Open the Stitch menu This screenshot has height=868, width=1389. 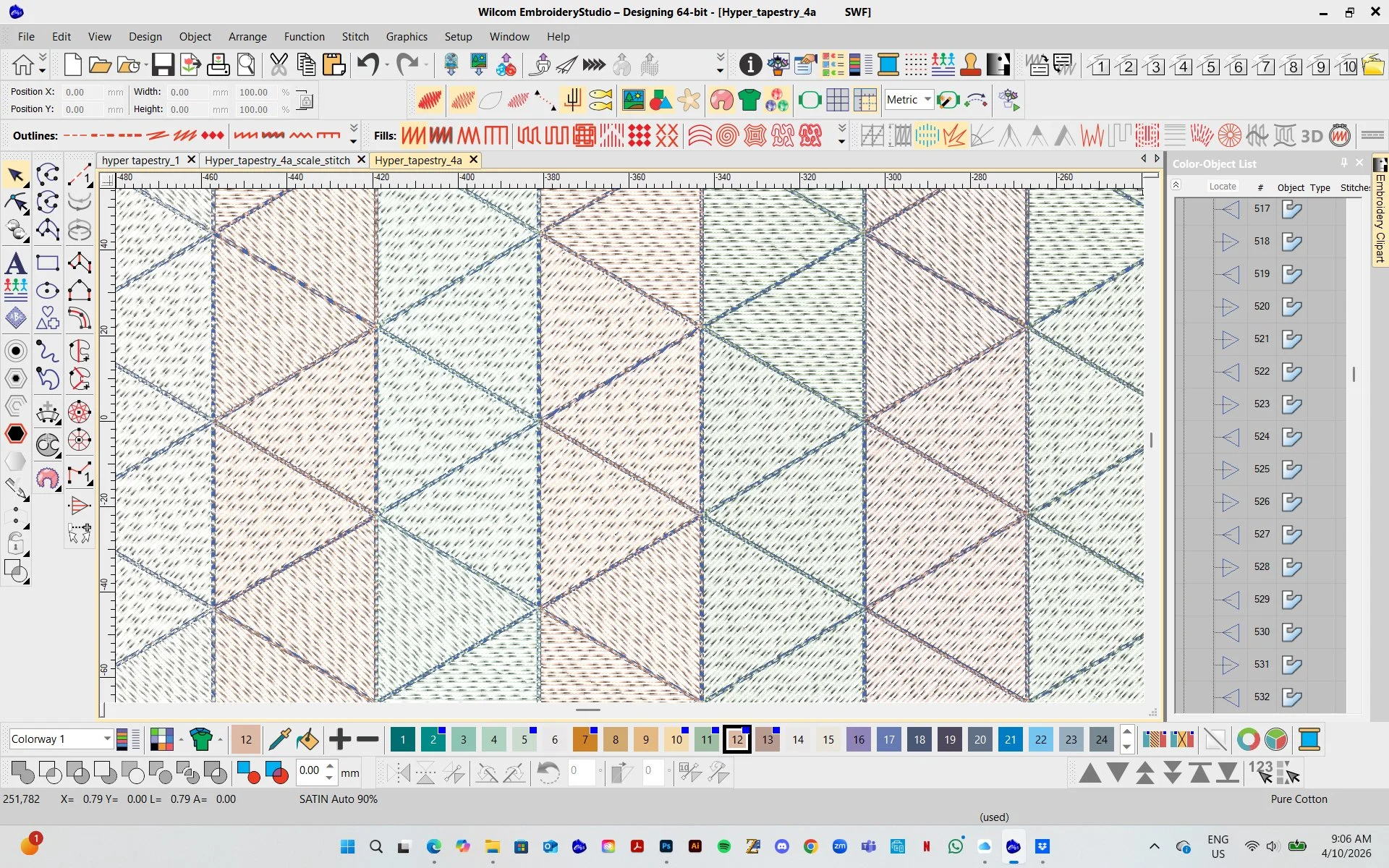(x=355, y=36)
